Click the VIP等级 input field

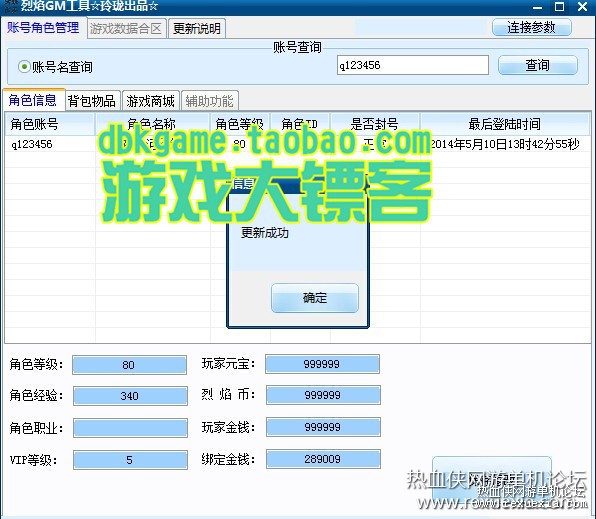tap(130, 460)
